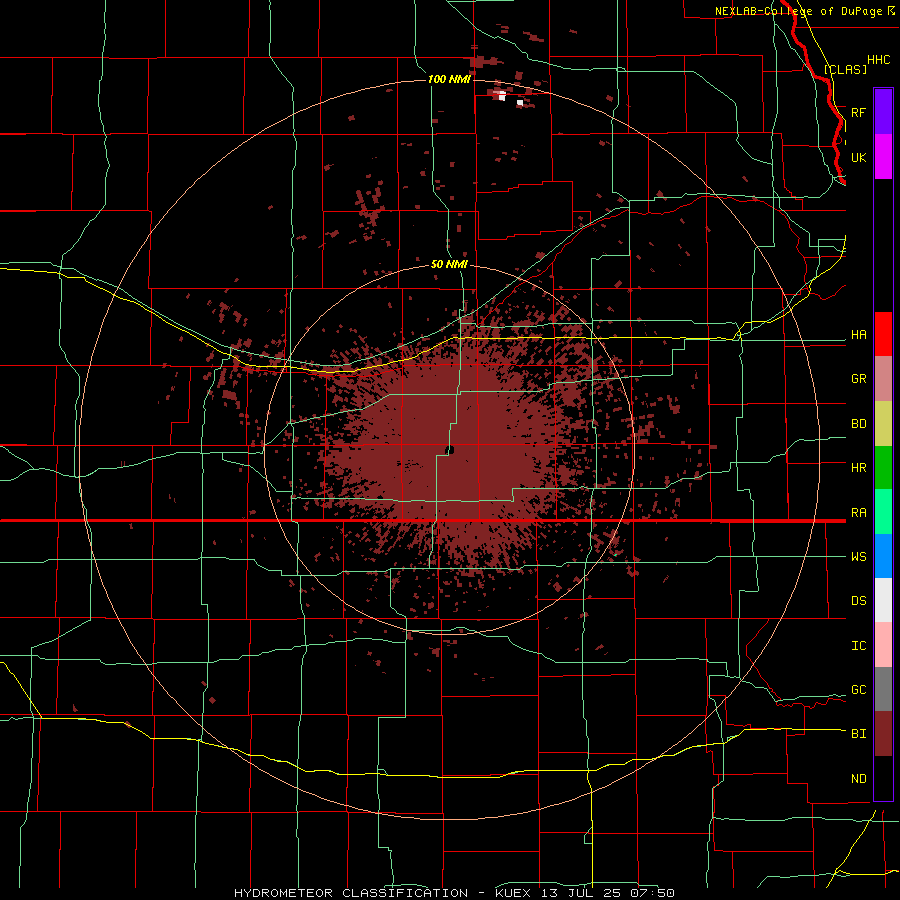Screen dimensions: 900x900
Task: Click the 'WS' legend label
Action: [858, 557]
